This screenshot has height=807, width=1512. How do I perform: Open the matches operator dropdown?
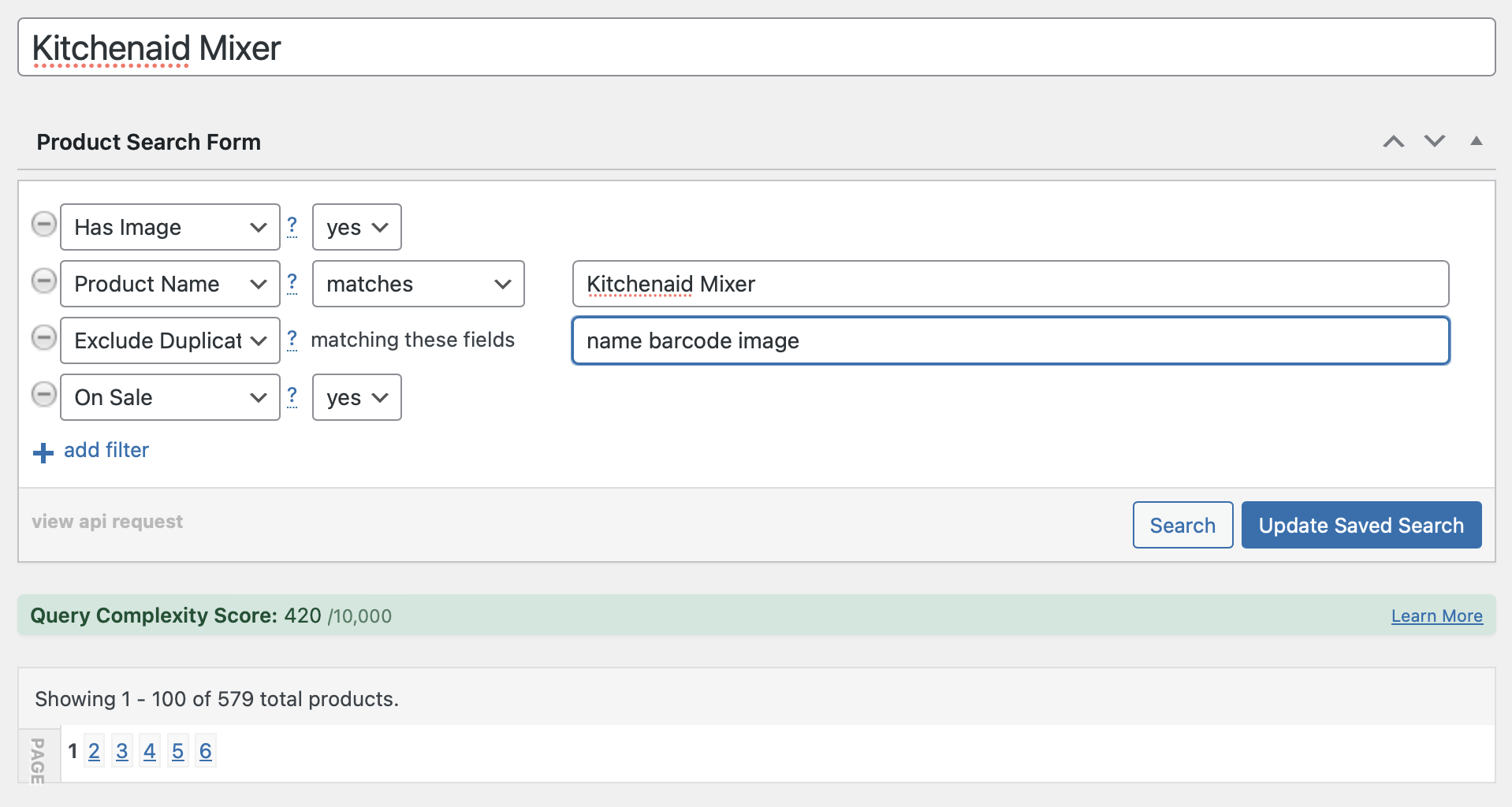(x=419, y=284)
